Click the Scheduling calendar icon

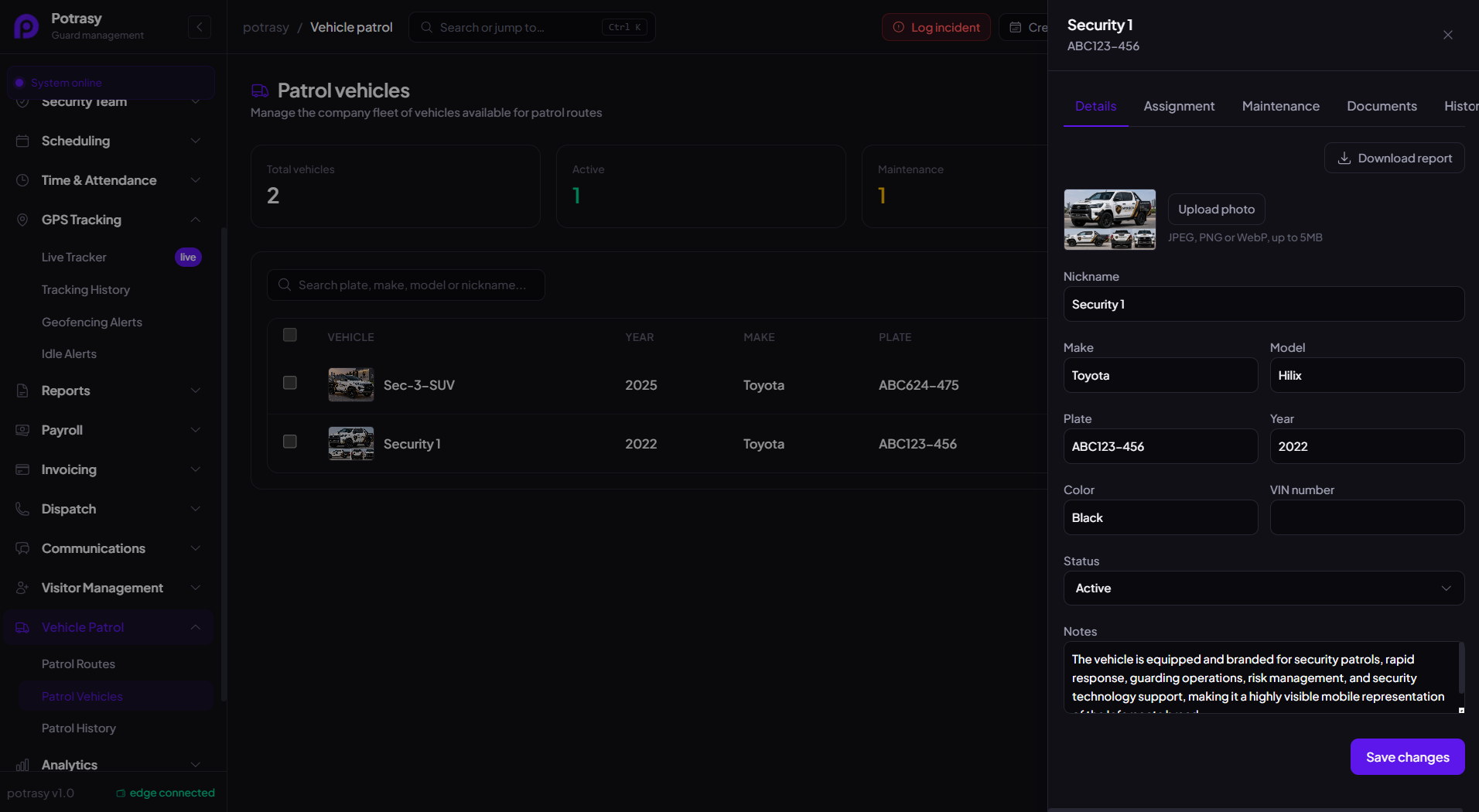pyautogui.click(x=22, y=141)
